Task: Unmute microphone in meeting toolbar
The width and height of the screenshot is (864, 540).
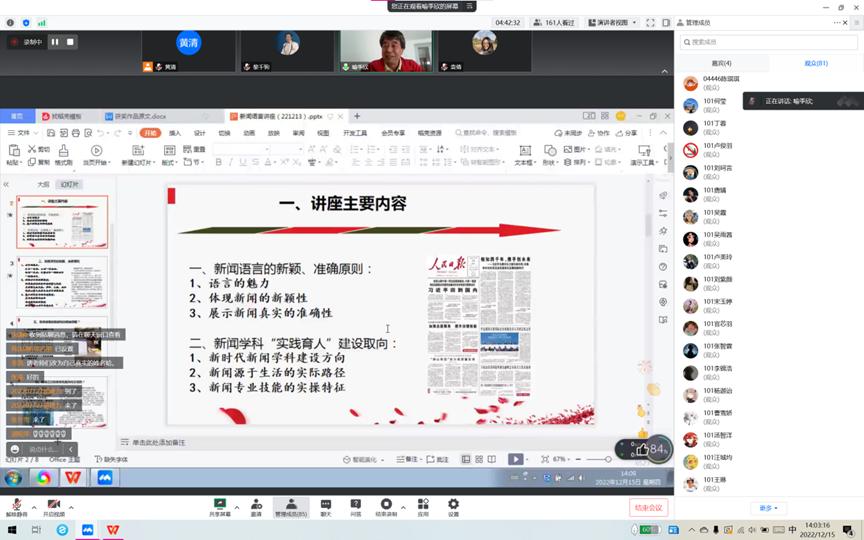Action: tap(16, 505)
